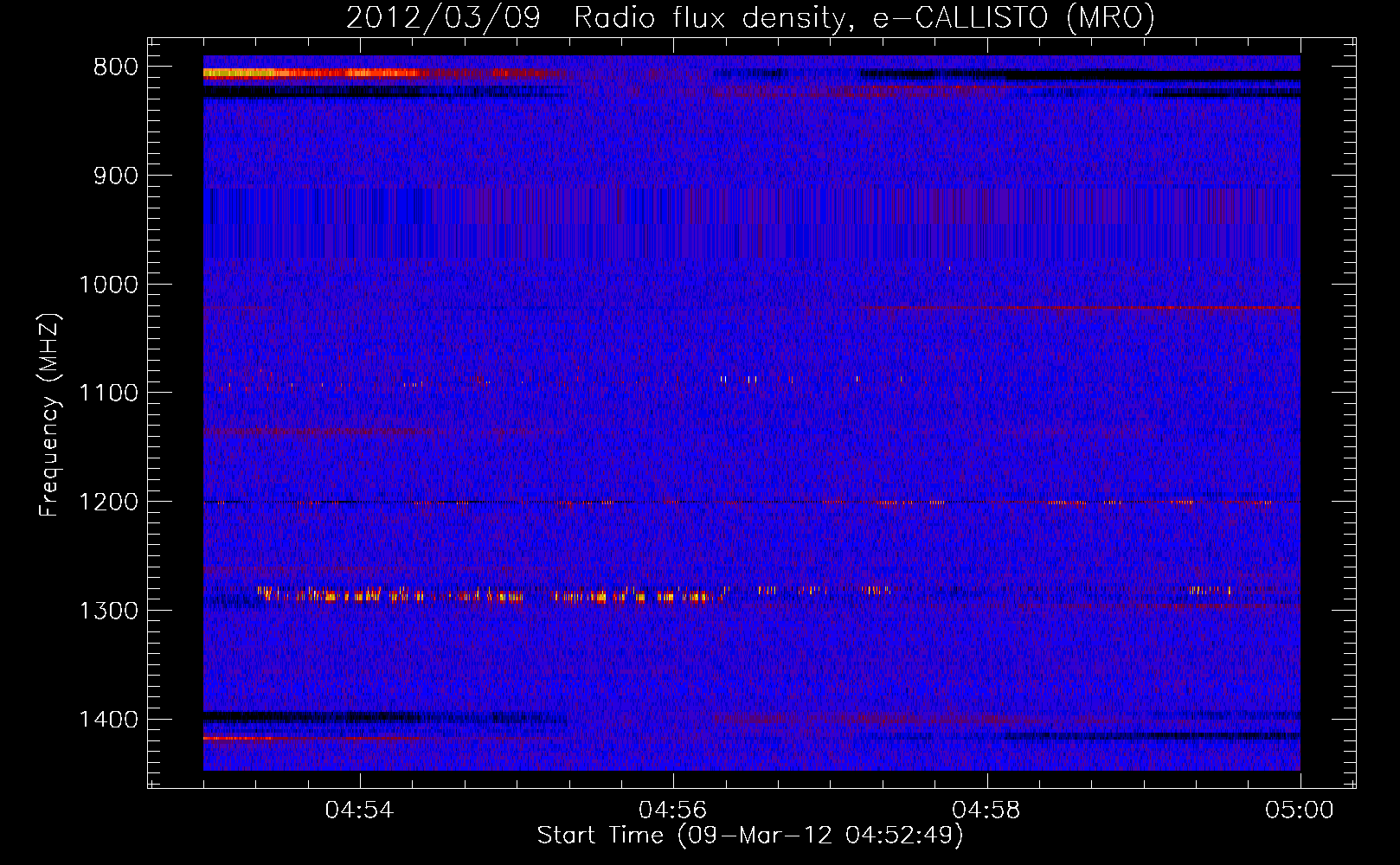Select the 1000 frequency tick label
1400x865 pixels.
[108, 285]
